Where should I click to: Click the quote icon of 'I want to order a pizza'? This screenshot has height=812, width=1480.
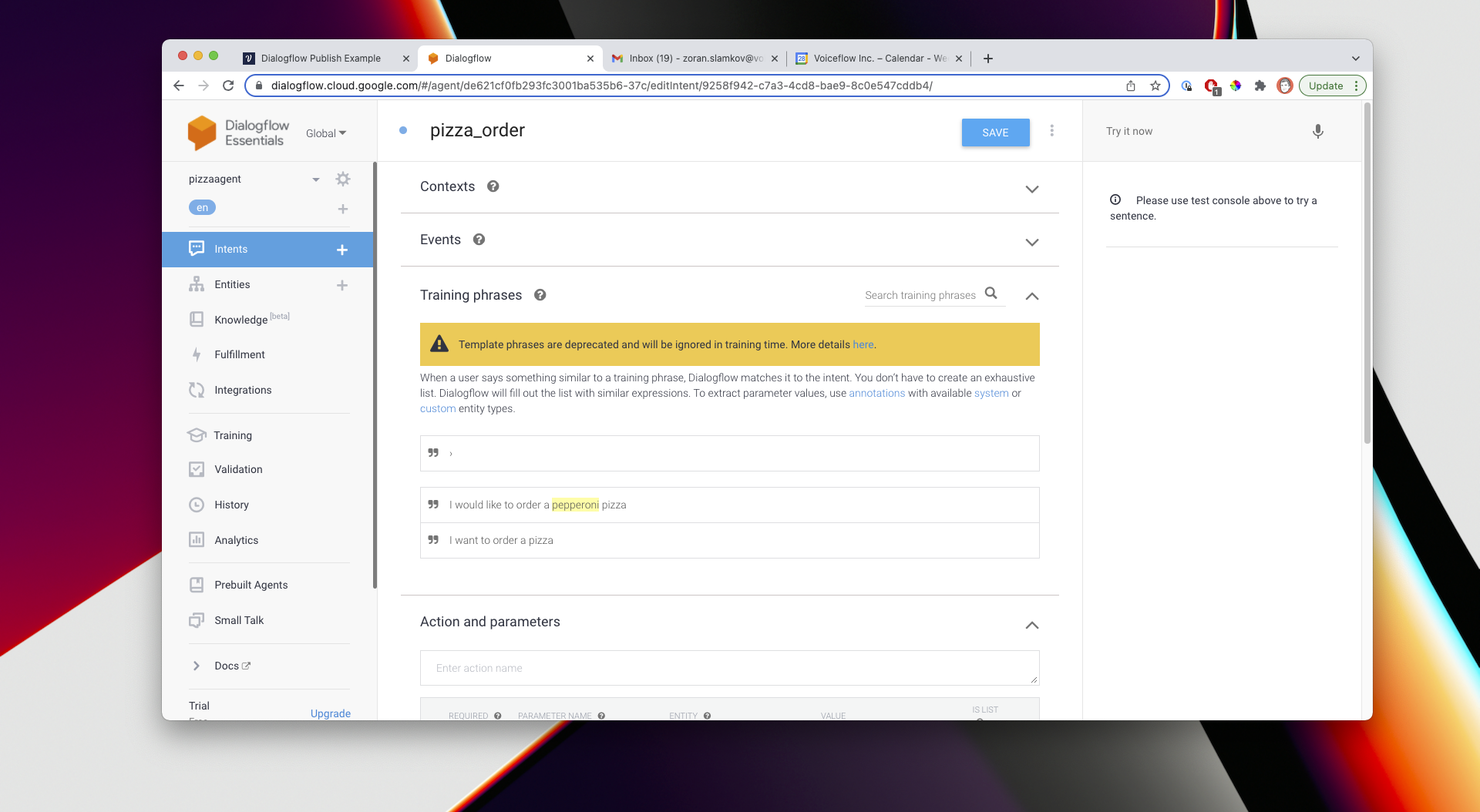click(x=433, y=540)
